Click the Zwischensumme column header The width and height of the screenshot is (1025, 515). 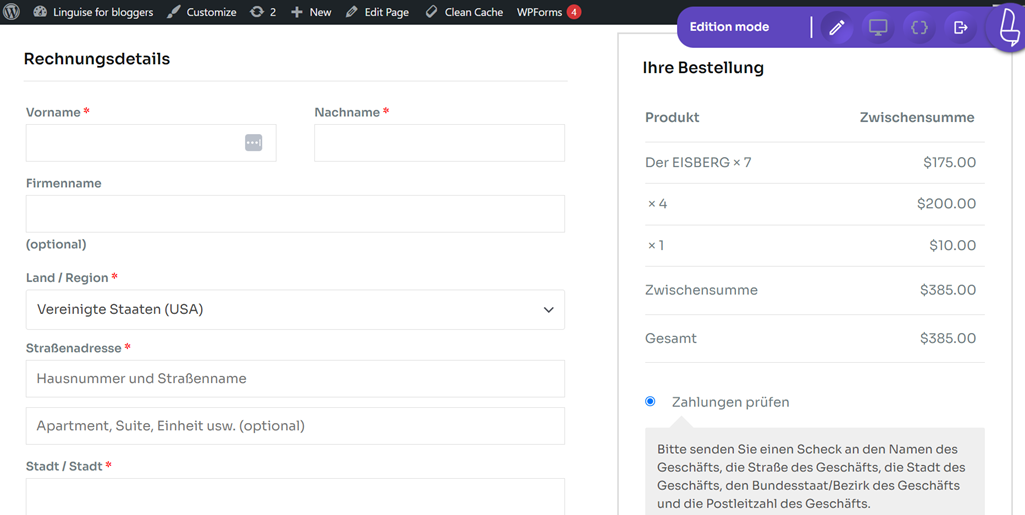(916, 118)
